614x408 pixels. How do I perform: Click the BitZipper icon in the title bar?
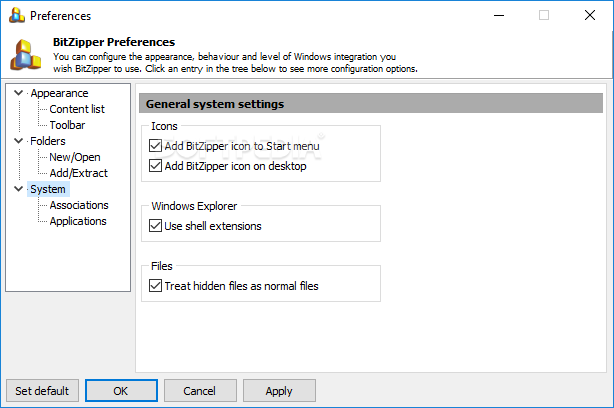(17, 15)
